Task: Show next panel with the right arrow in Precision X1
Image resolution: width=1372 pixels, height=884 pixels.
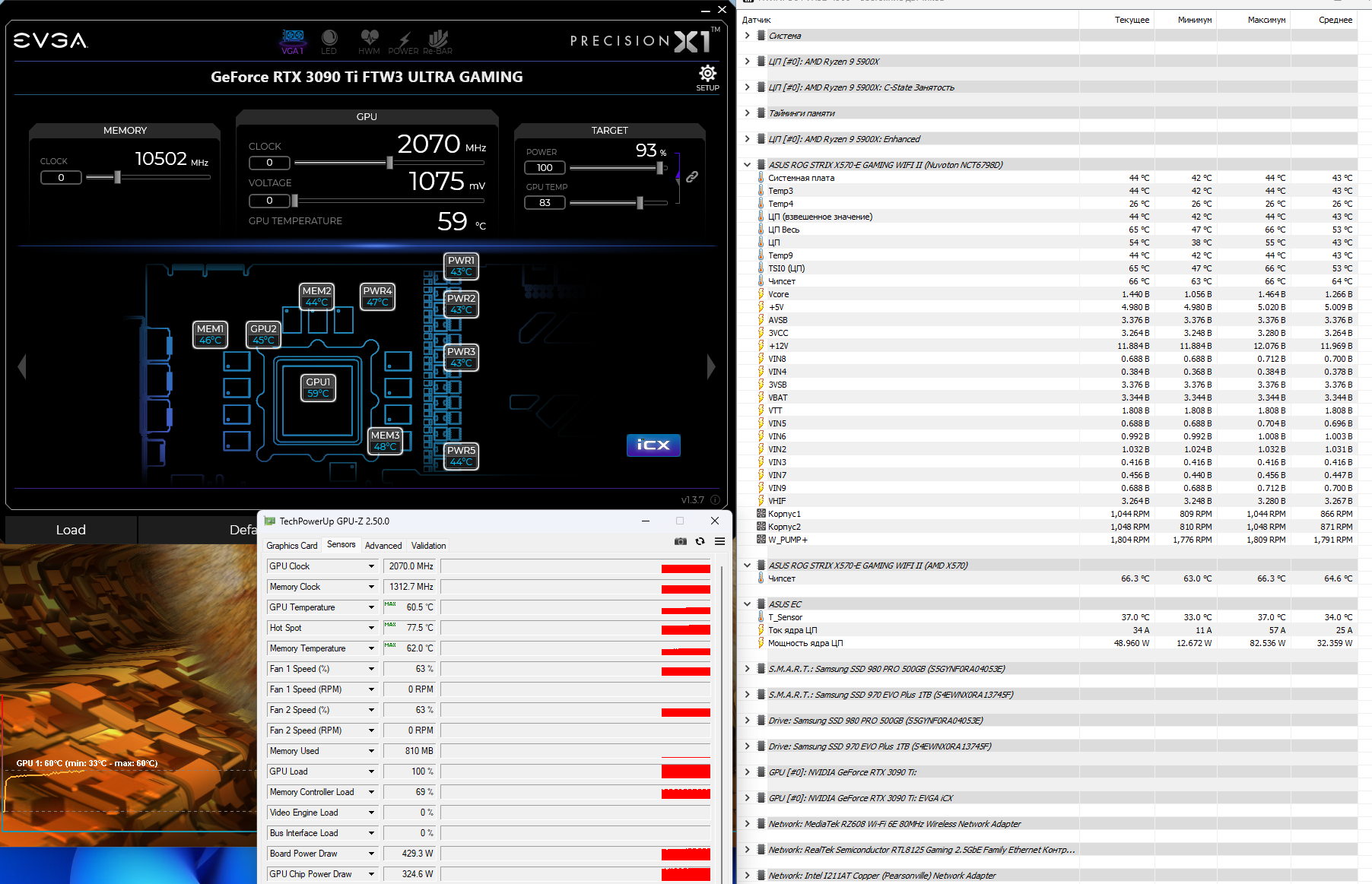Action: tap(711, 366)
